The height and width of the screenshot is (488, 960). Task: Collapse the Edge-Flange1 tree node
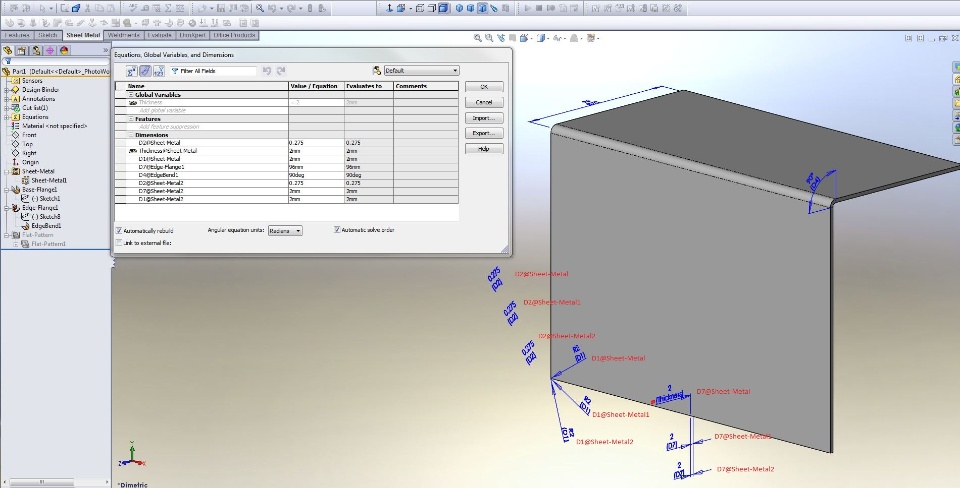tap(7, 208)
